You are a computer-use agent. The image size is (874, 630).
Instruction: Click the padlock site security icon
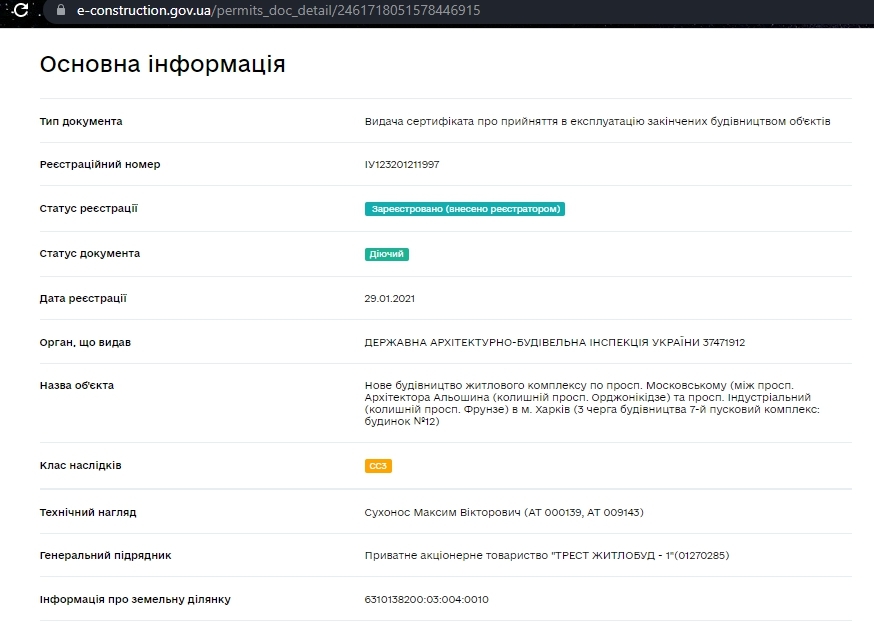61,10
